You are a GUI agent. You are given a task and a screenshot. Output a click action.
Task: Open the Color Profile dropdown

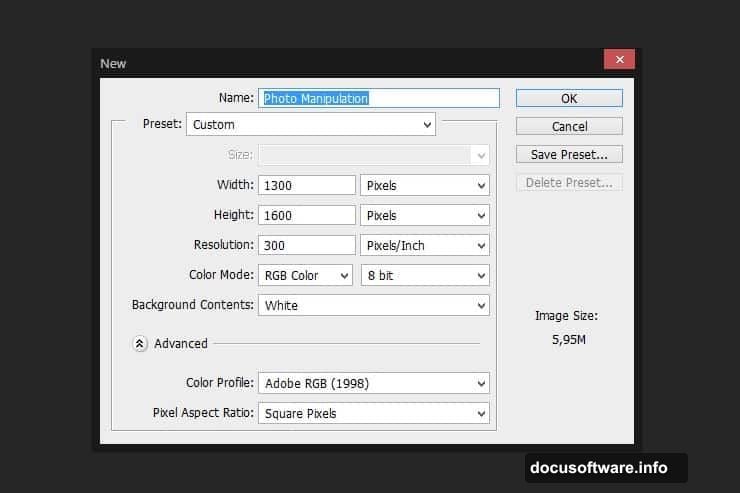(374, 383)
